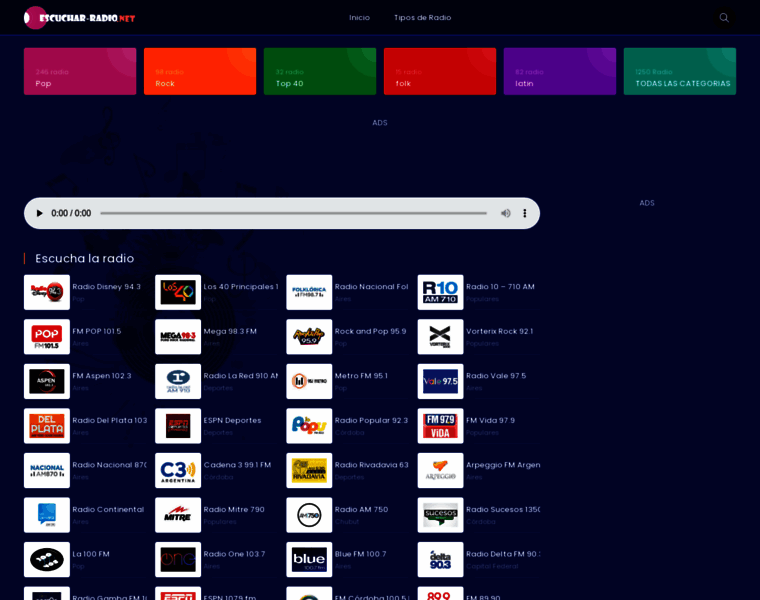Click the Sucesos radio logo

[441, 515]
